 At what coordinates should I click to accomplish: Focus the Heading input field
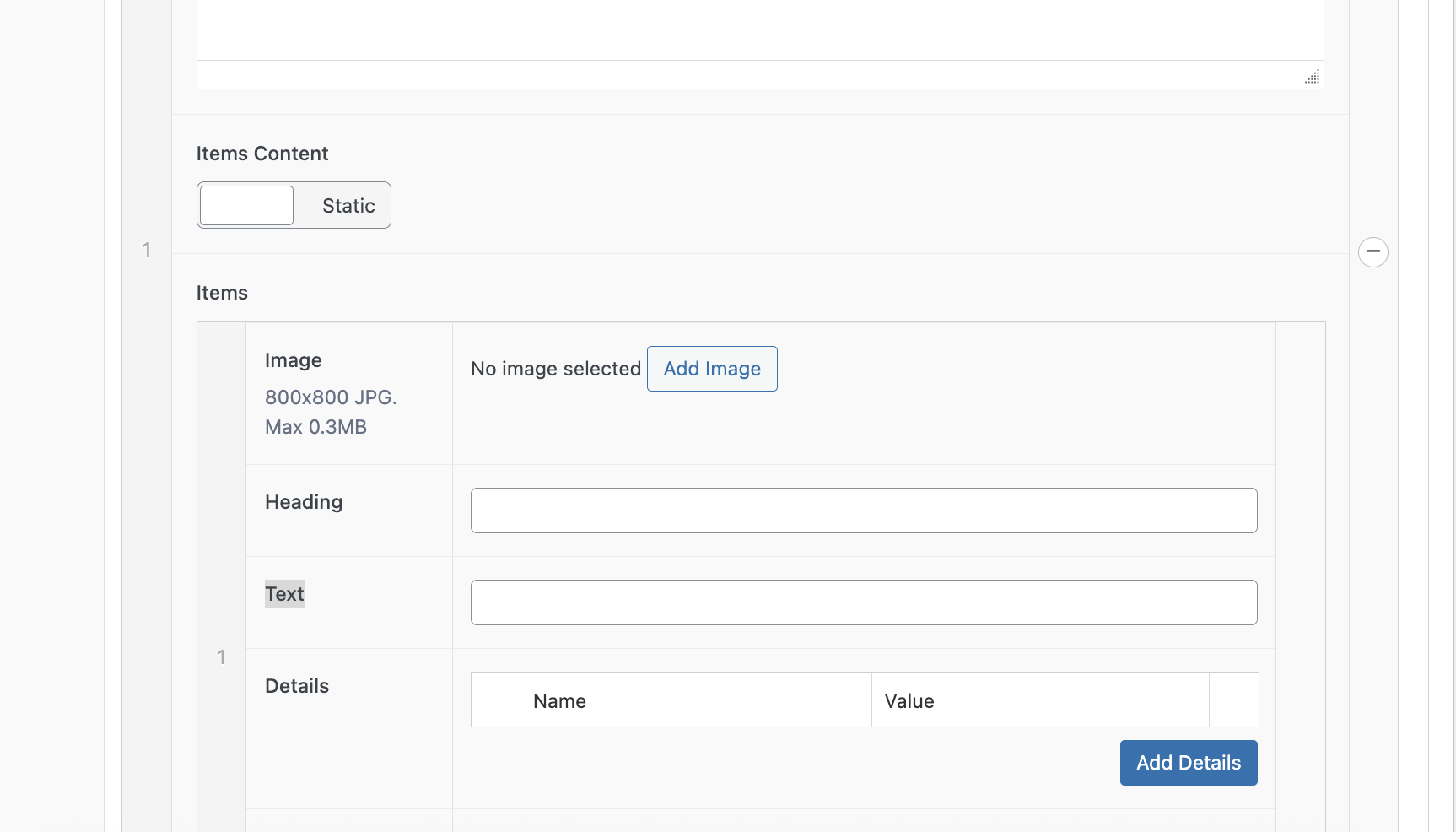(864, 511)
